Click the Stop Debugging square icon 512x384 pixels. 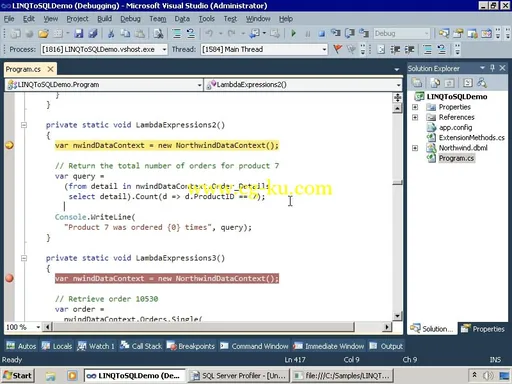[x=321, y=34]
